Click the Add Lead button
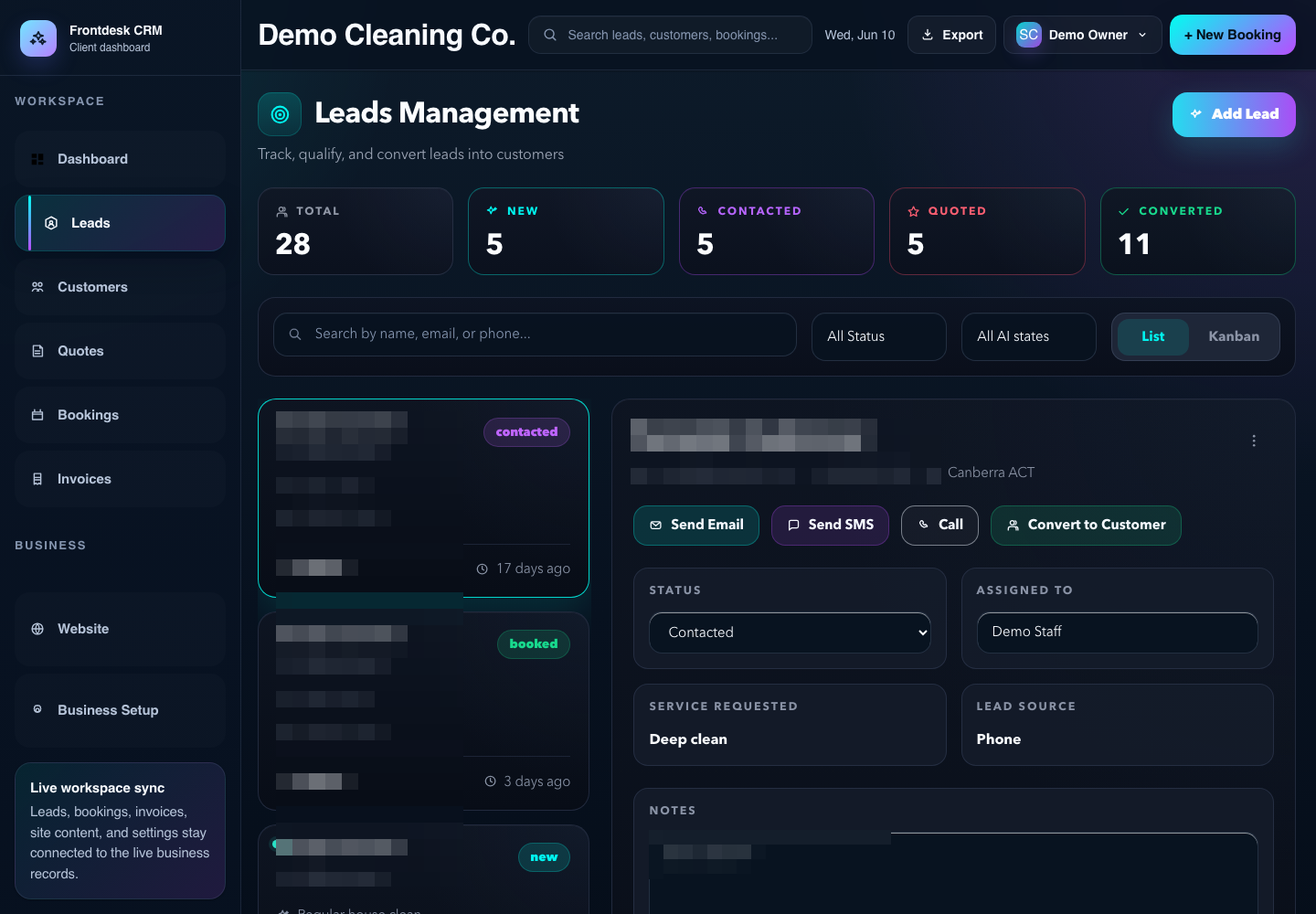 1234,114
